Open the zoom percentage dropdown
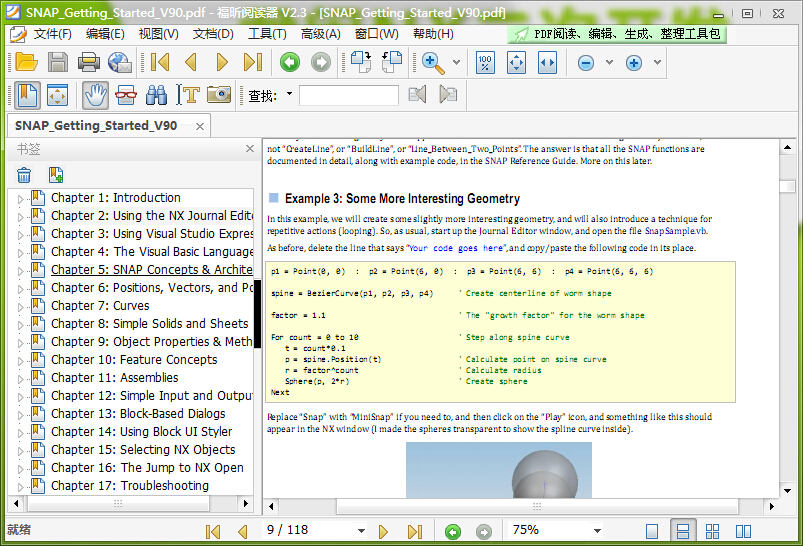803x546 pixels. 597,531
